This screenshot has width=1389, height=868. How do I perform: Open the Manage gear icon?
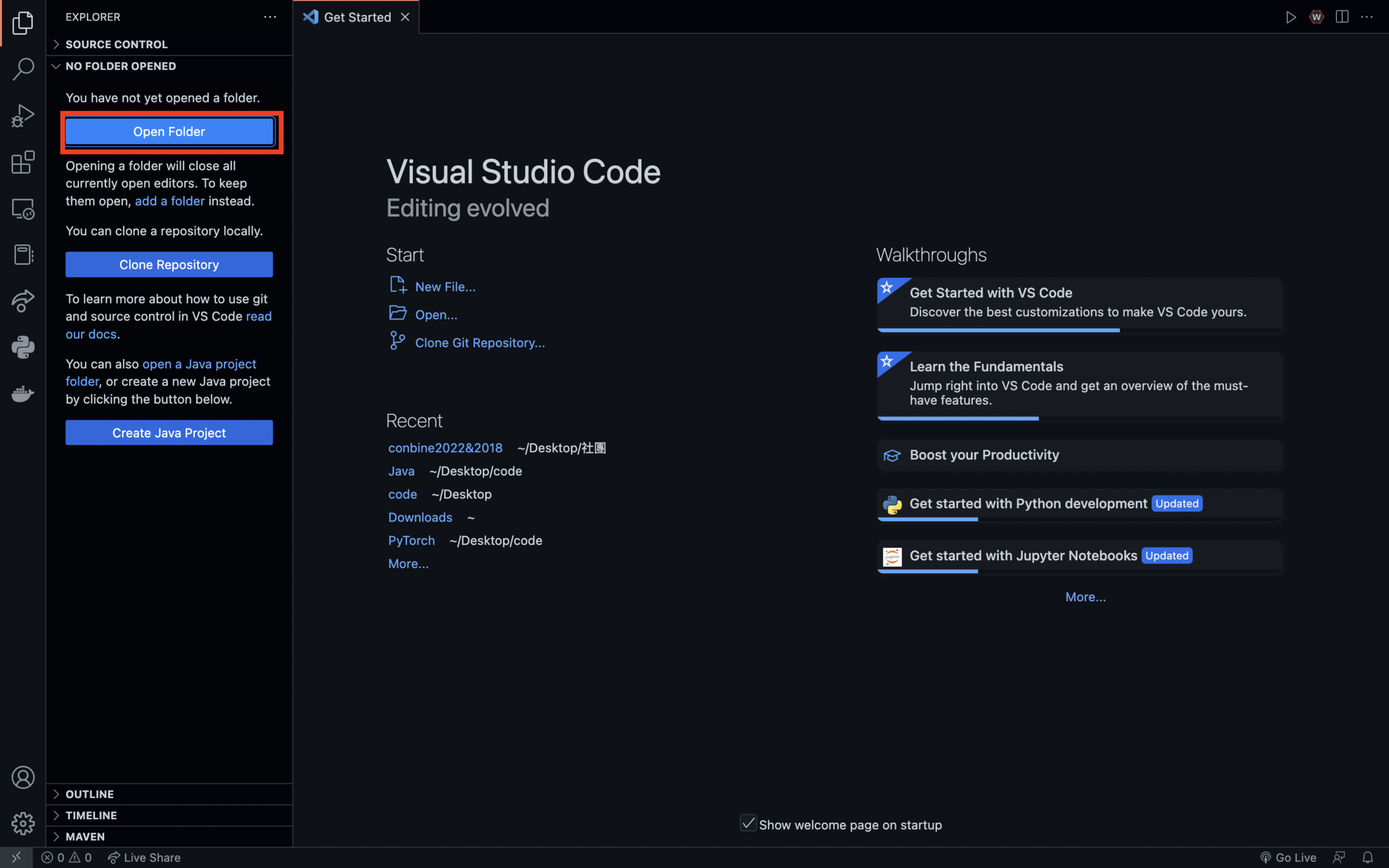[x=23, y=823]
